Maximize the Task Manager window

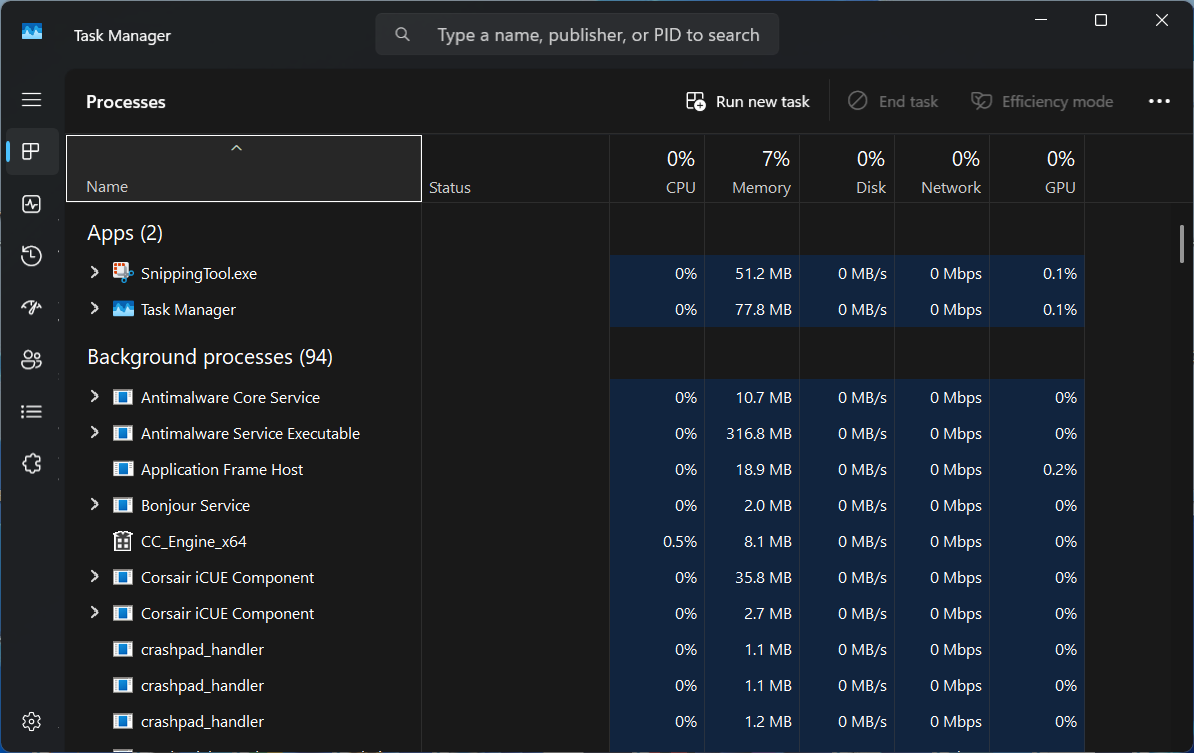1100,20
